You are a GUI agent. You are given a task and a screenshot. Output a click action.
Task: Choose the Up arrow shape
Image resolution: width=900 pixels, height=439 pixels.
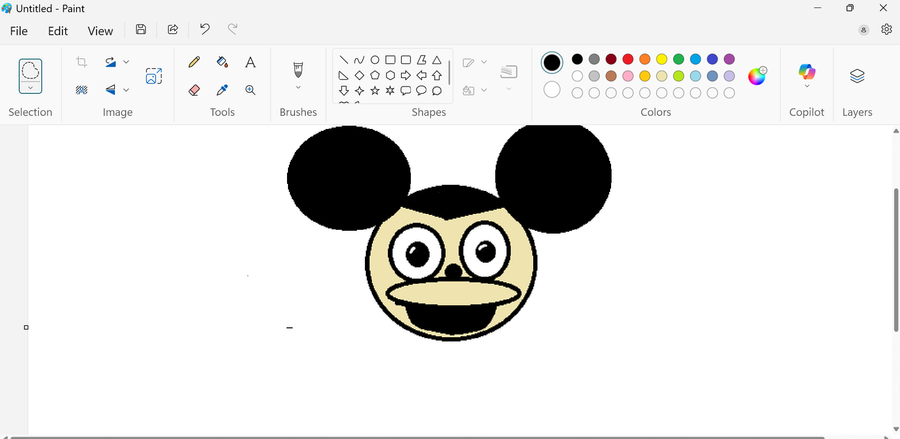(437, 75)
